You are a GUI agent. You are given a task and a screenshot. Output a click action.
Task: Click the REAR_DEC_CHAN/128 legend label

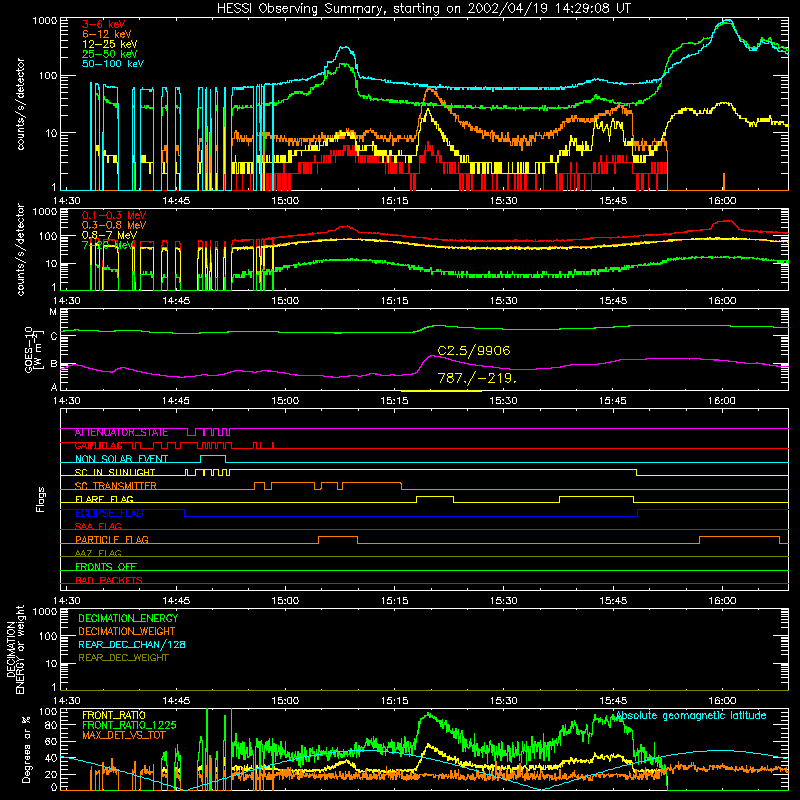pyautogui.click(x=132, y=645)
